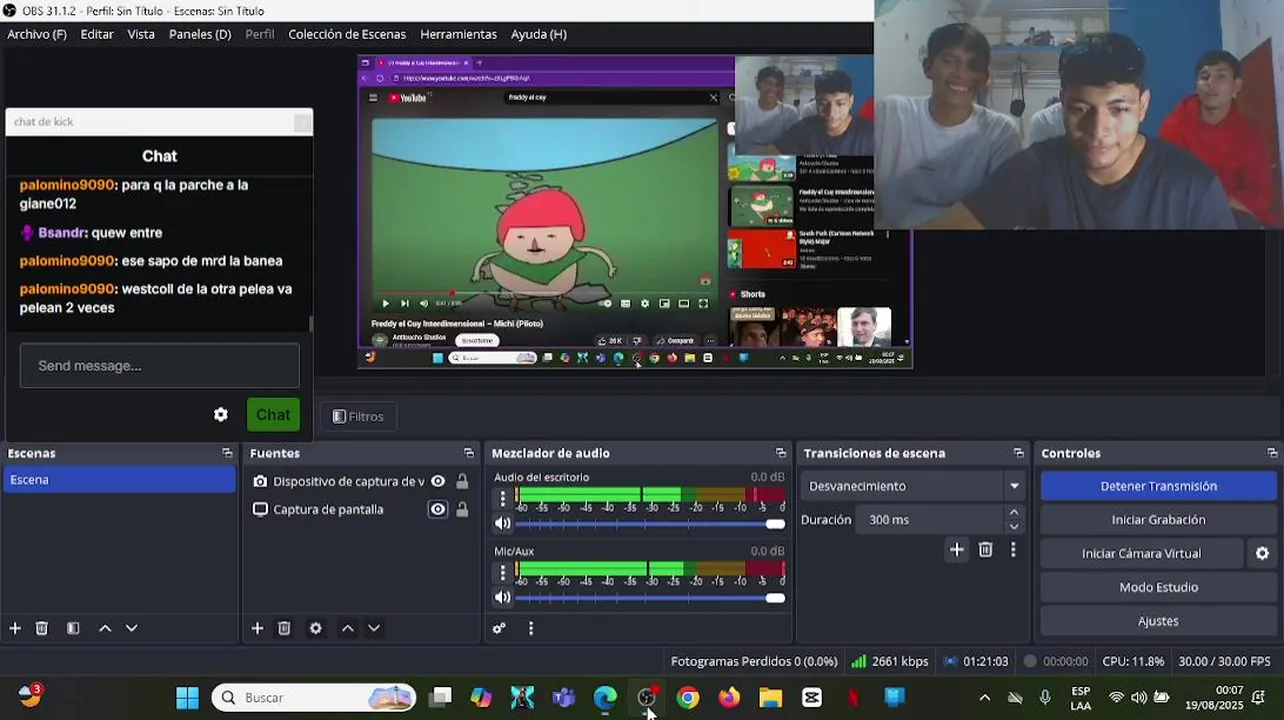Add a new source in Fuentes panel
The height and width of the screenshot is (720, 1284).
pos(257,628)
